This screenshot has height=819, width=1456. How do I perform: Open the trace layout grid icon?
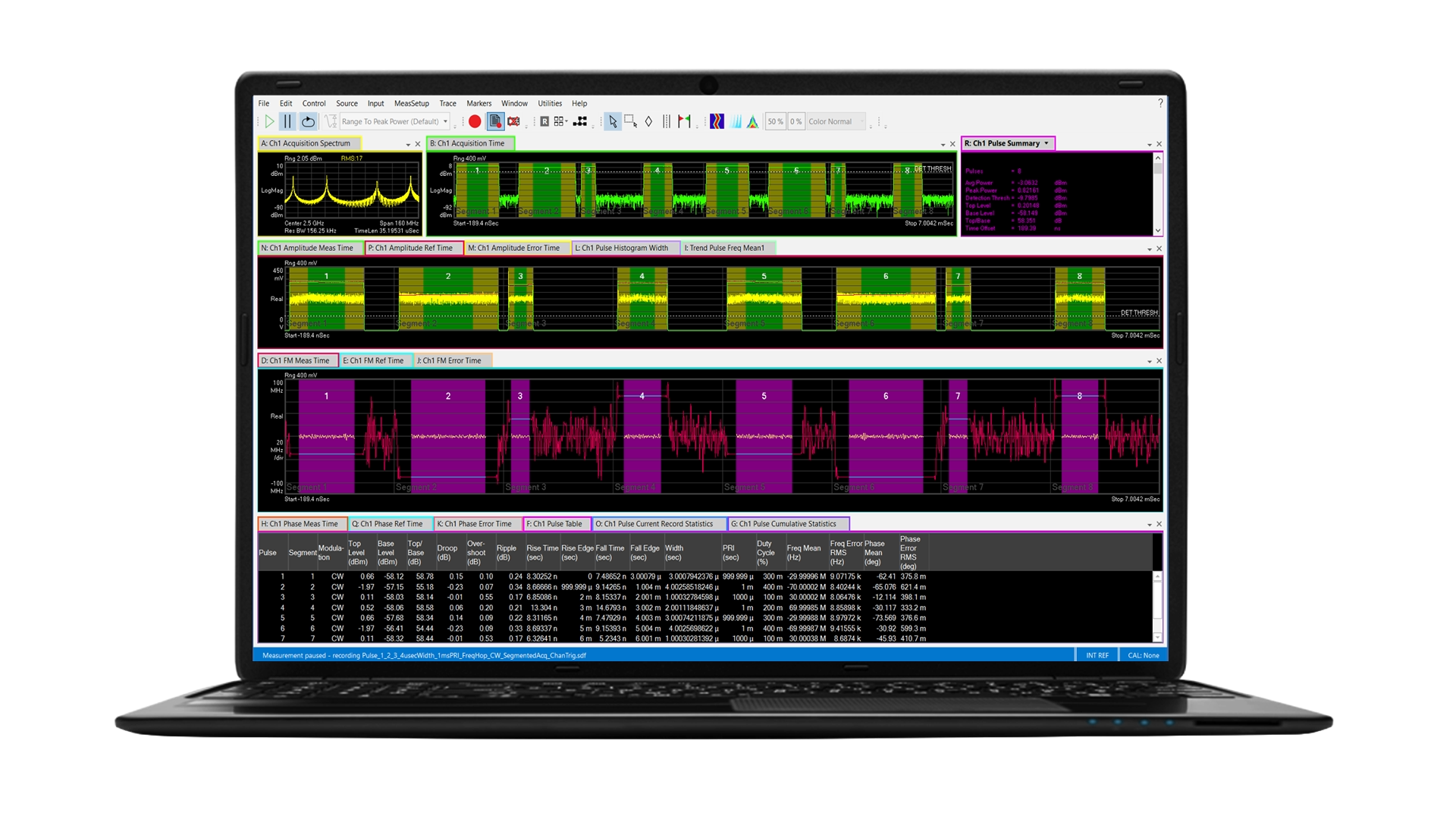(x=559, y=121)
